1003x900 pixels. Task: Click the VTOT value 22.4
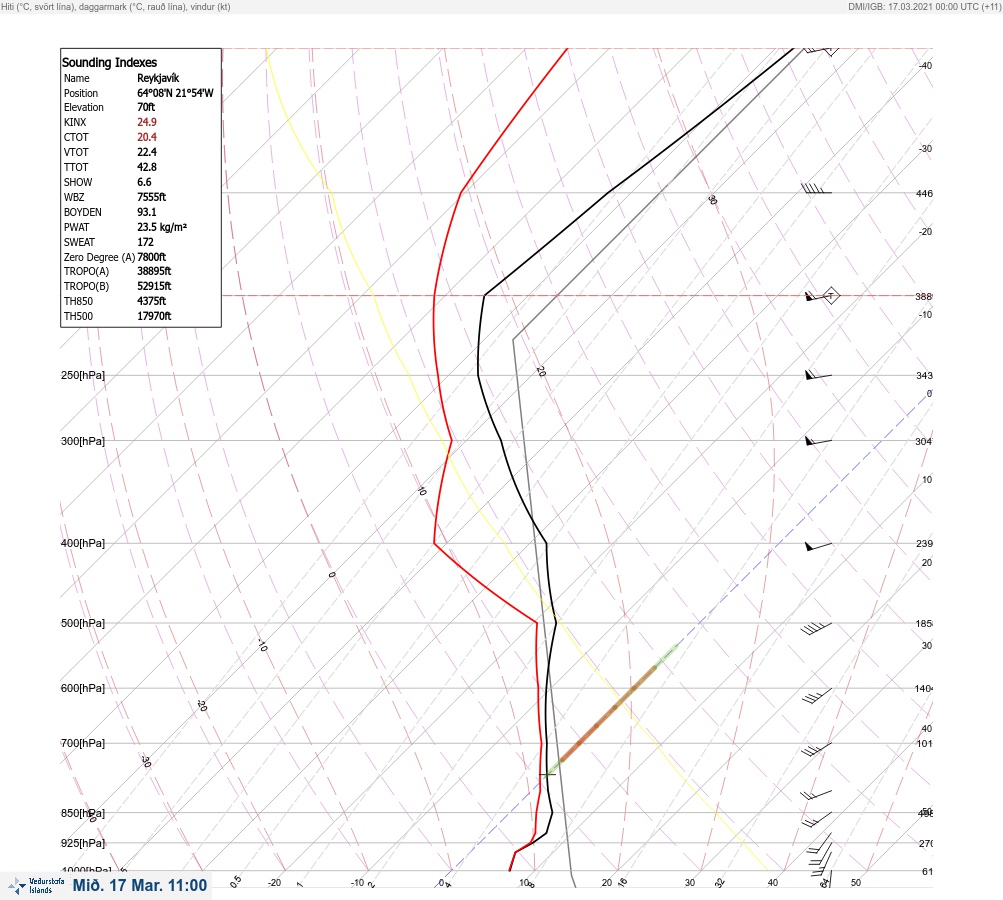coord(146,152)
